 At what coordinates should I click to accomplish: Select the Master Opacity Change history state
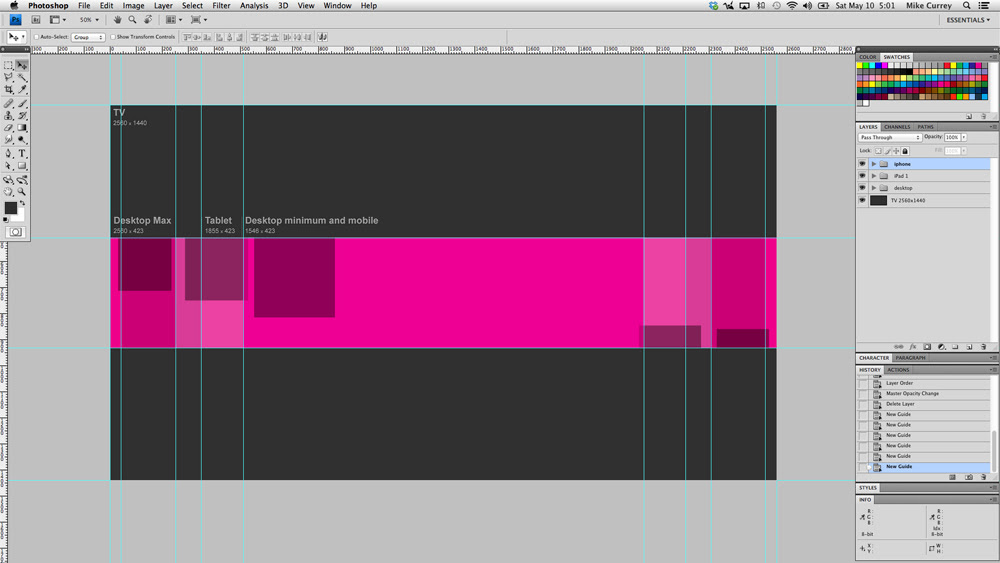924,393
